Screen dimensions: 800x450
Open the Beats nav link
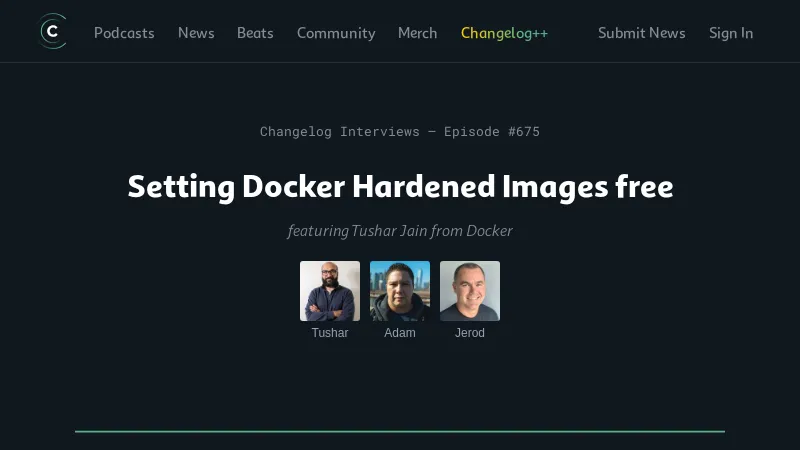255,33
